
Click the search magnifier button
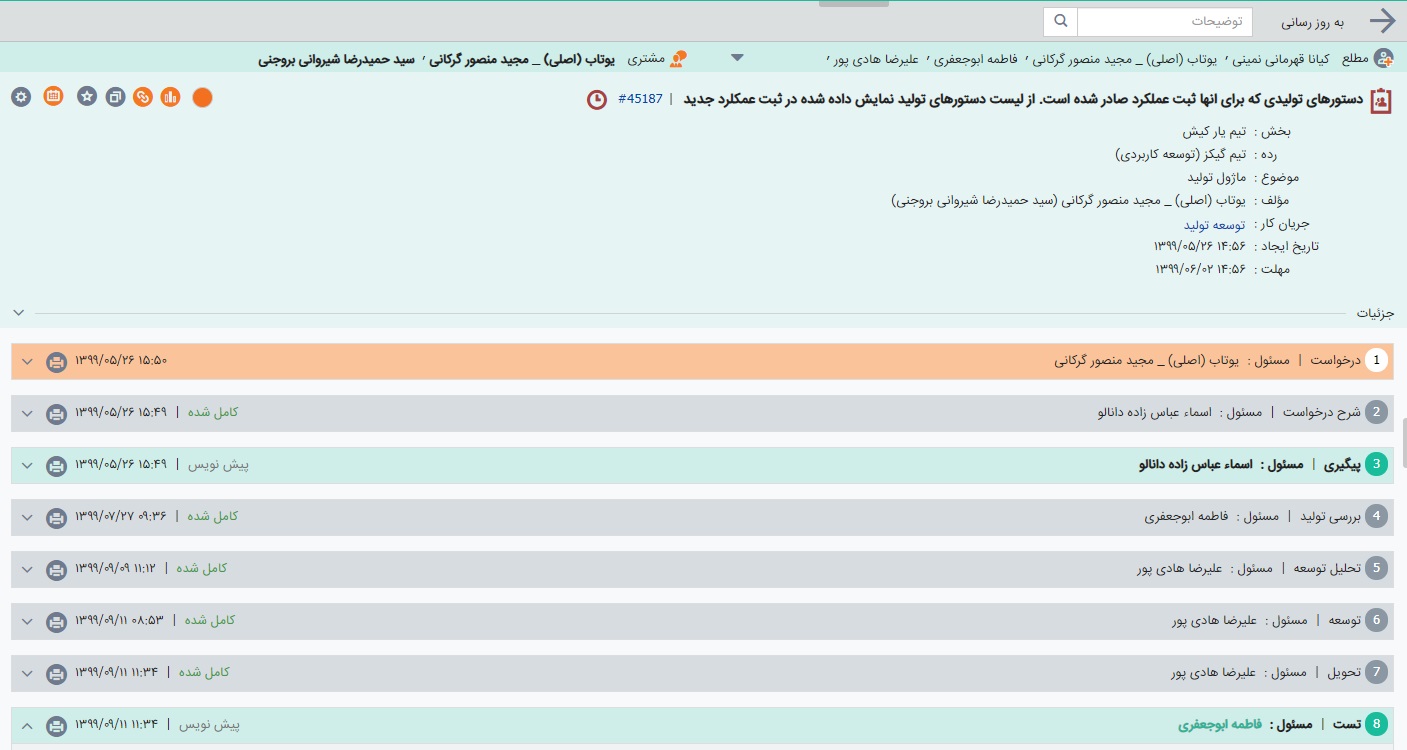pos(1060,21)
